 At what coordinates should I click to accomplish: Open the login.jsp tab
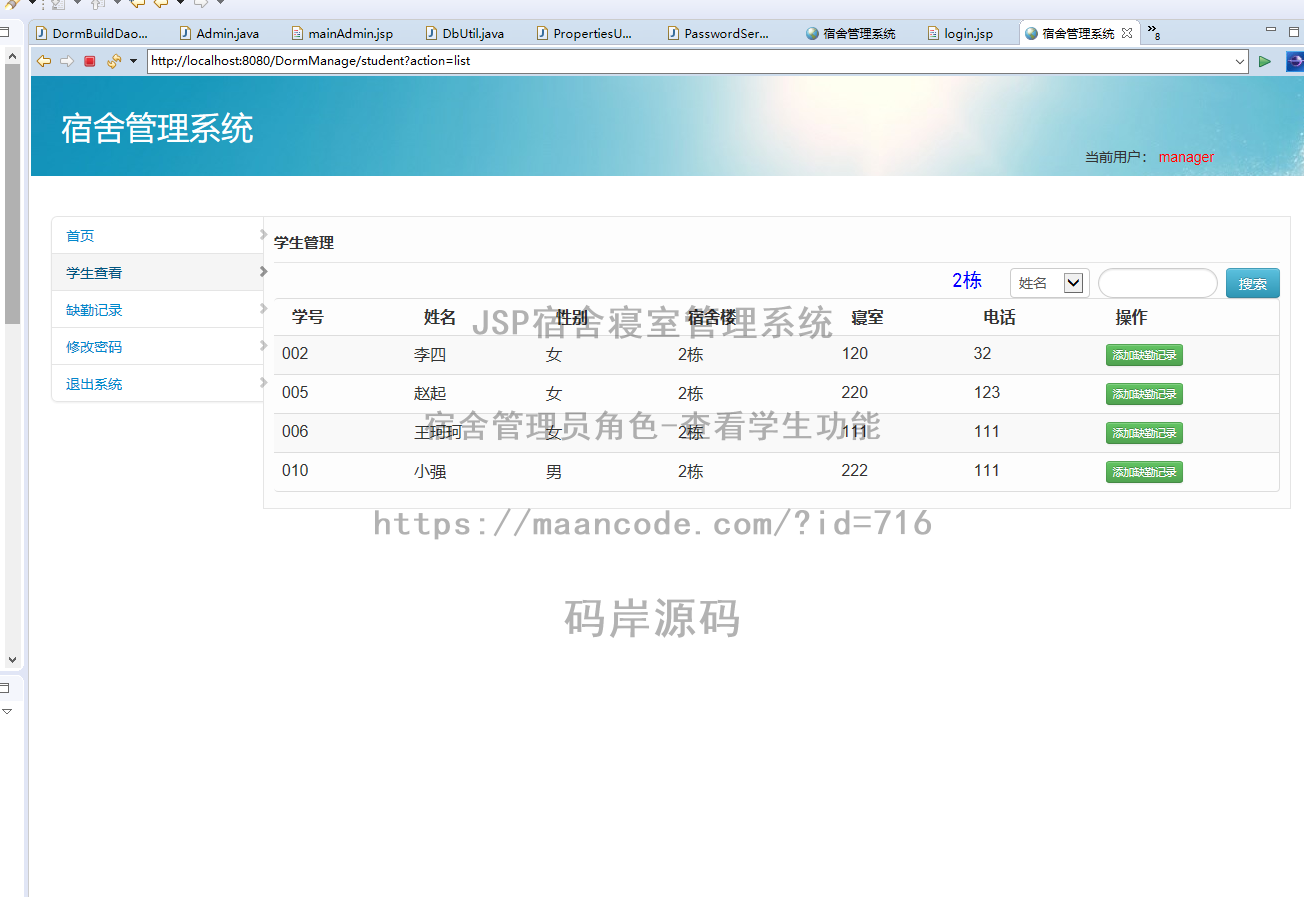(x=960, y=33)
